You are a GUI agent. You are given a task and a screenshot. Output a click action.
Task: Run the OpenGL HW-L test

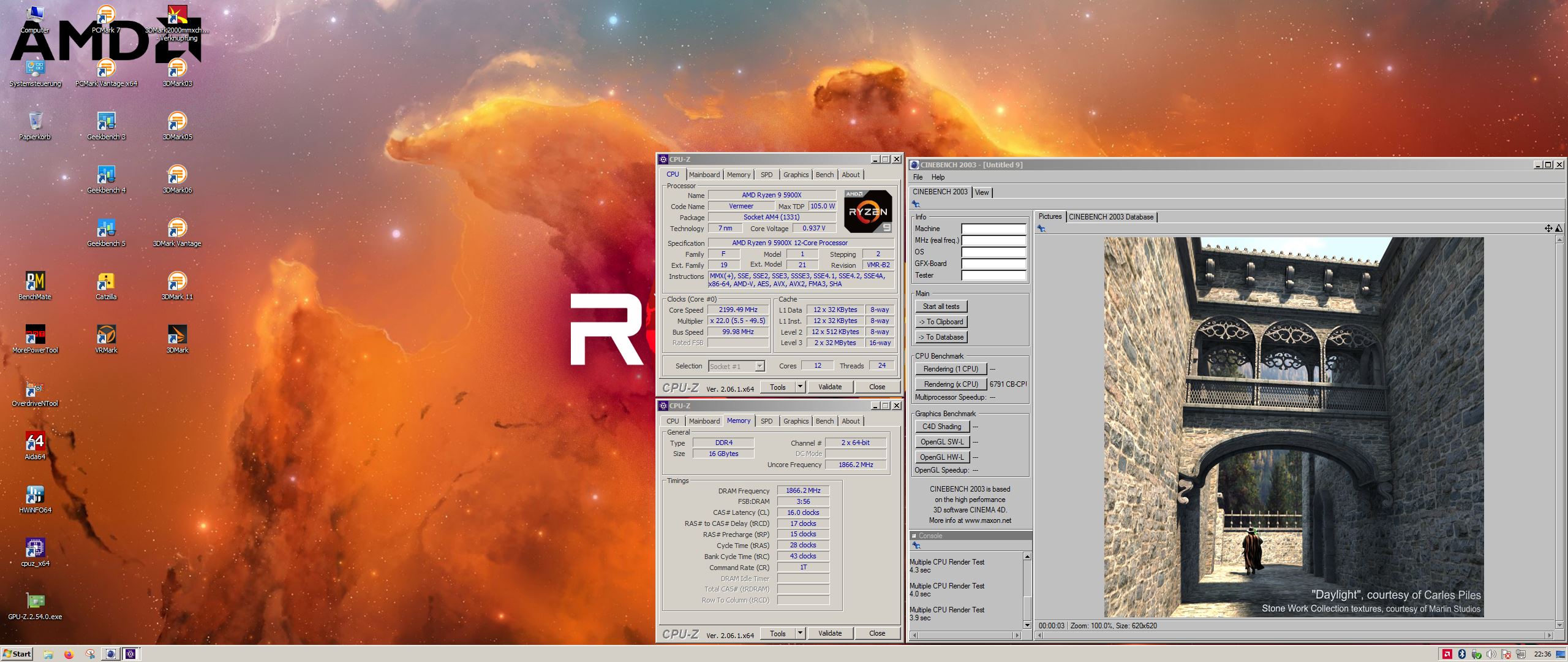pos(942,457)
